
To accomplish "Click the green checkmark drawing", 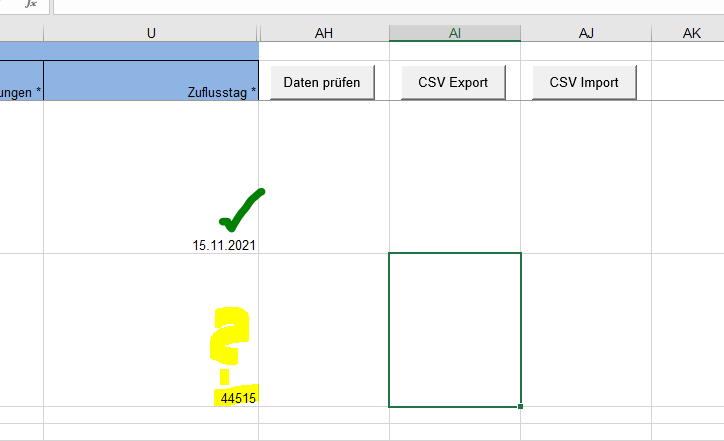I will pos(241,210).
